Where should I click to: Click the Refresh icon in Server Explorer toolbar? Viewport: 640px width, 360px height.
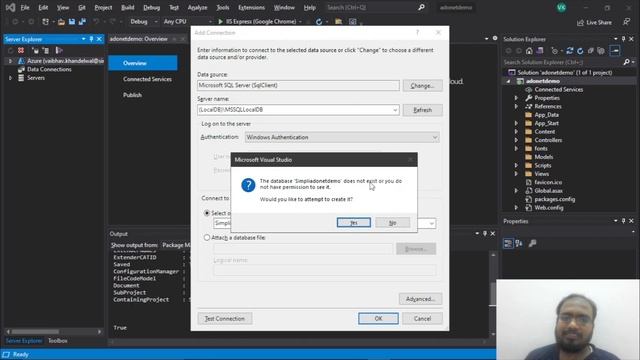10,51
